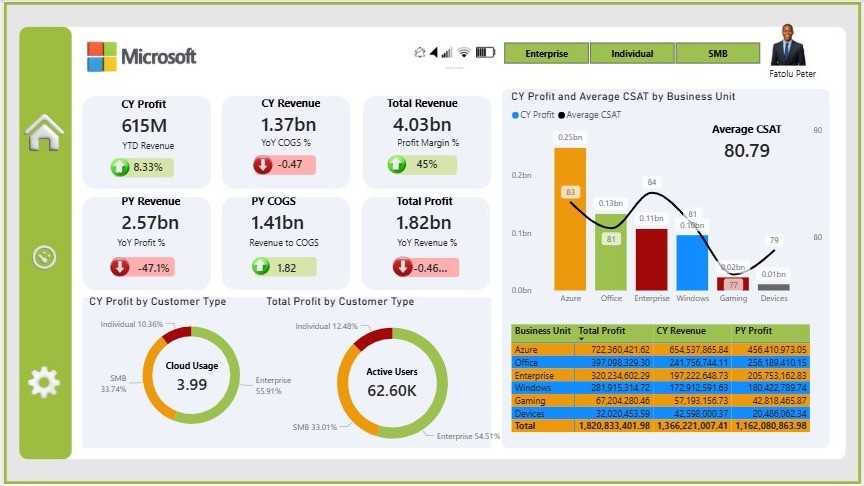
Task: Click the Fatolu Peter name label
Action: (x=792, y=73)
